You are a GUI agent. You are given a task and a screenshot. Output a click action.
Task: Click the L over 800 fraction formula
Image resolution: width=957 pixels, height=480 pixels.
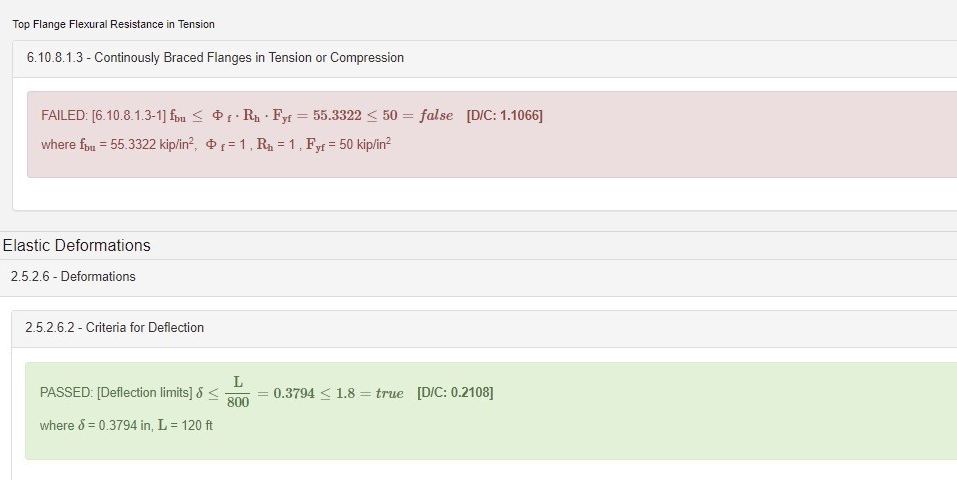[237, 393]
